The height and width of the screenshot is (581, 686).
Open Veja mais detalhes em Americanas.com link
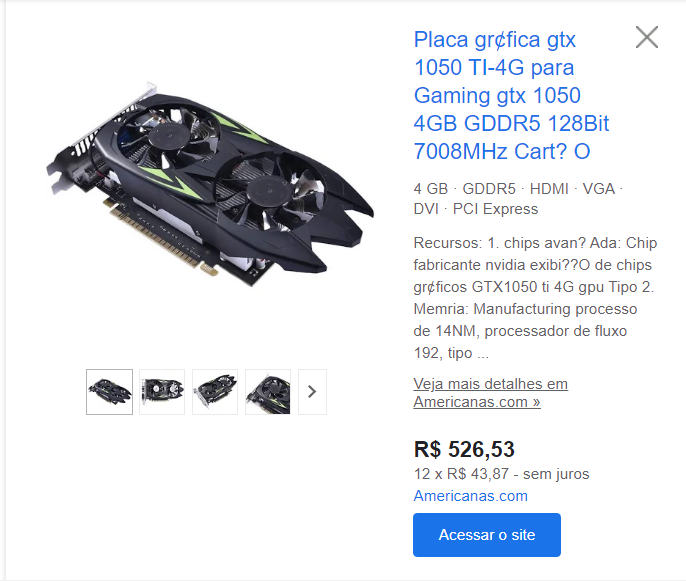tap(490, 393)
